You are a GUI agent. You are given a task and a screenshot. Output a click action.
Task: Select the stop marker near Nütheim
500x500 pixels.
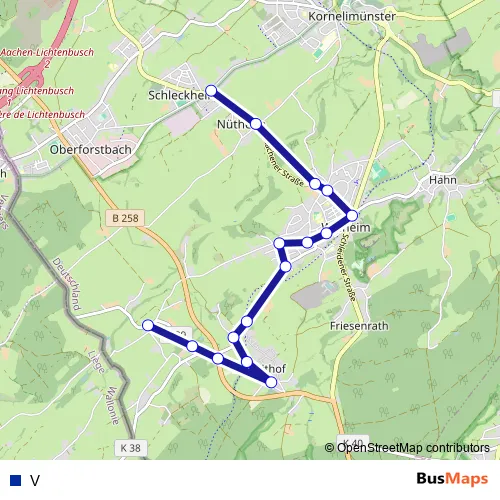pyautogui.click(x=256, y=124)
